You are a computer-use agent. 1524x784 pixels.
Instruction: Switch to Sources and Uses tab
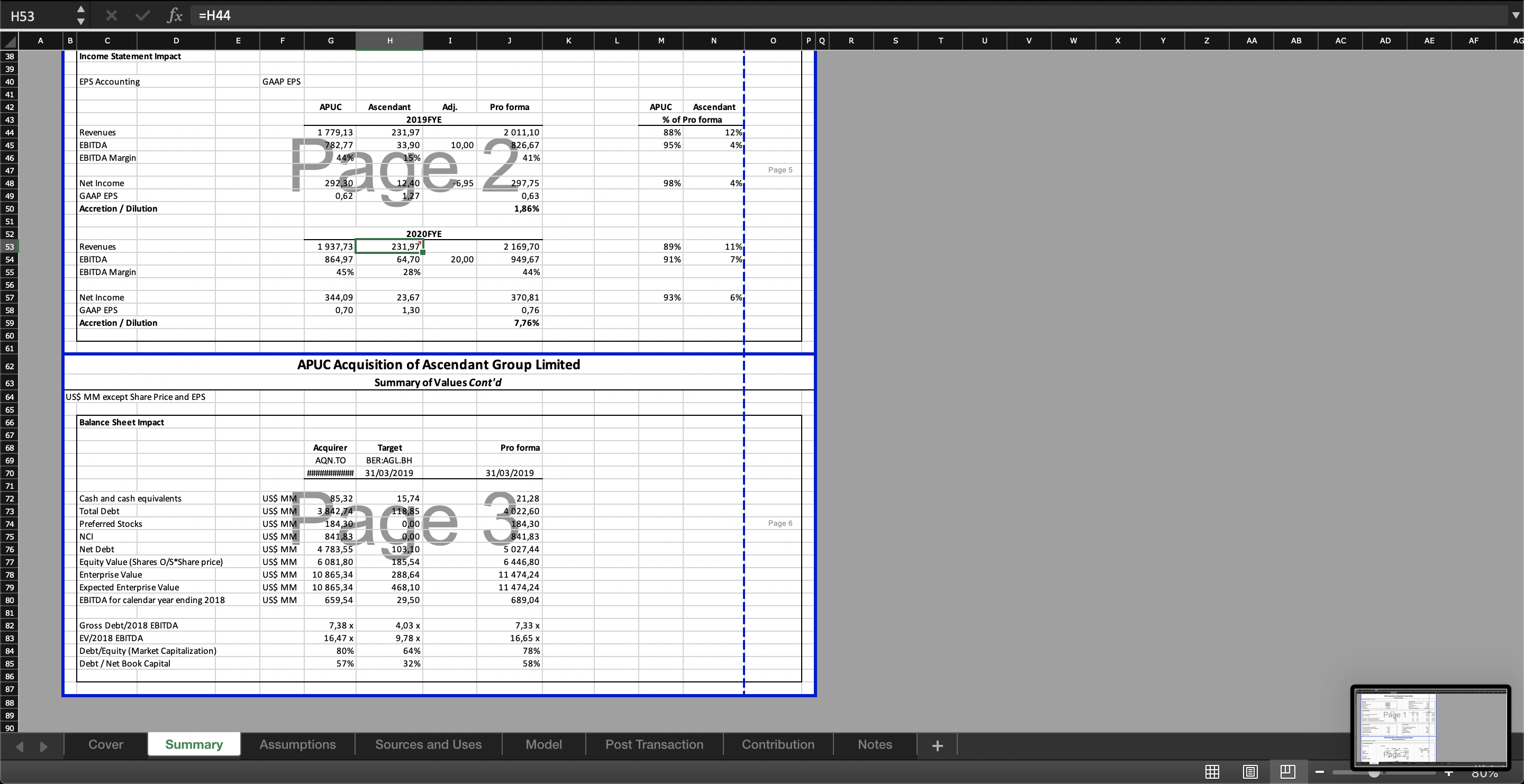(428, 744)
